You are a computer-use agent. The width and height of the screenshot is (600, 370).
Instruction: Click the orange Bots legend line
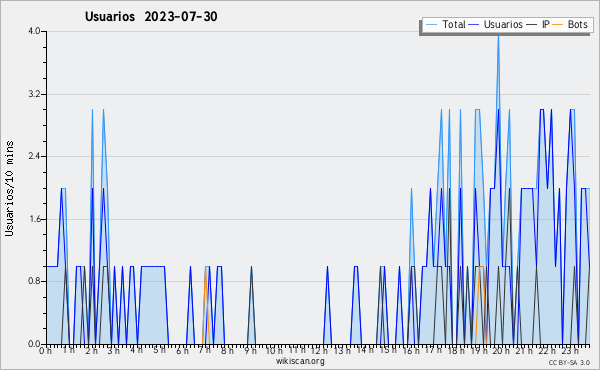click(558, 25)
